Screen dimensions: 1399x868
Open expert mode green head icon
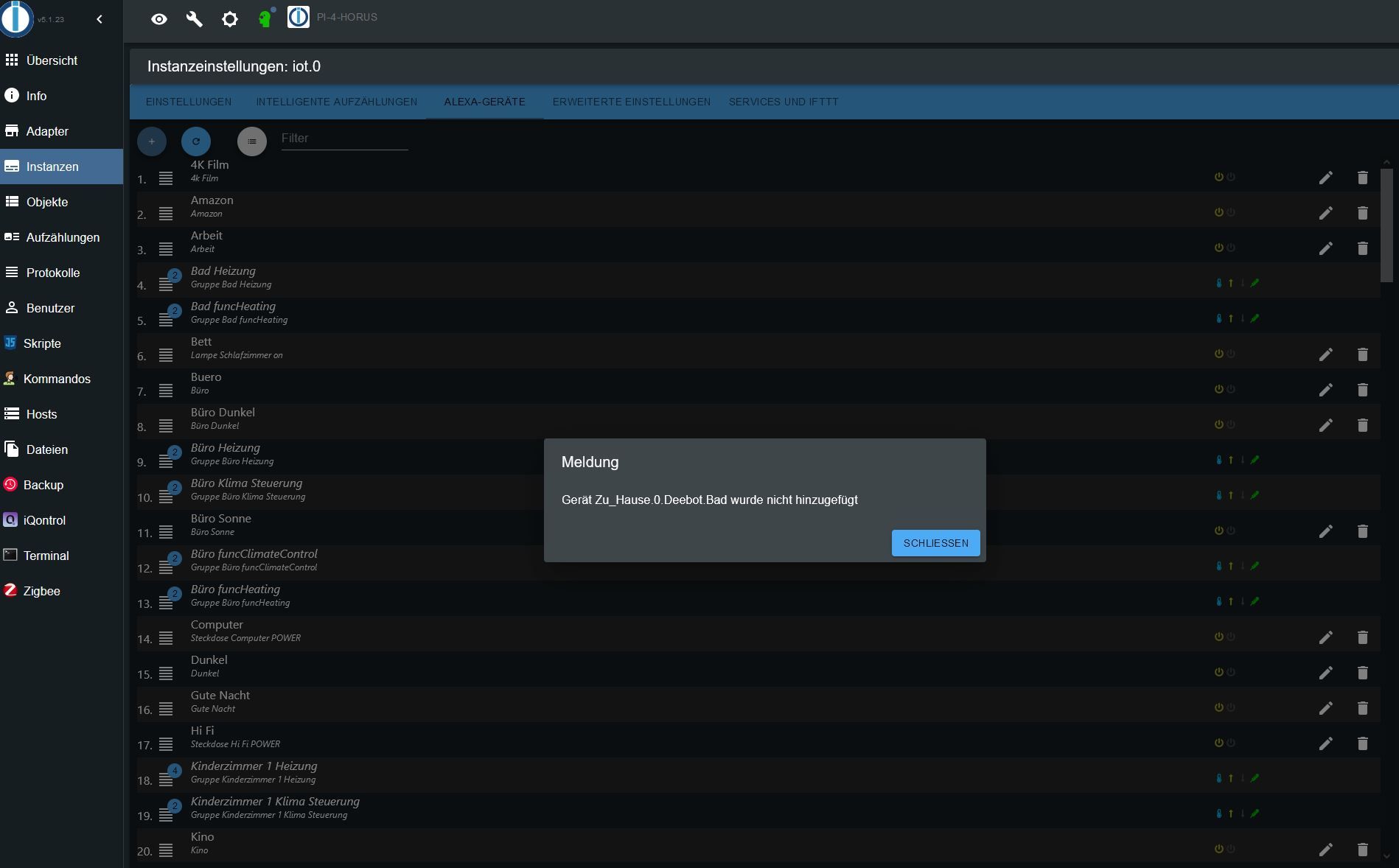coord(265,18)
